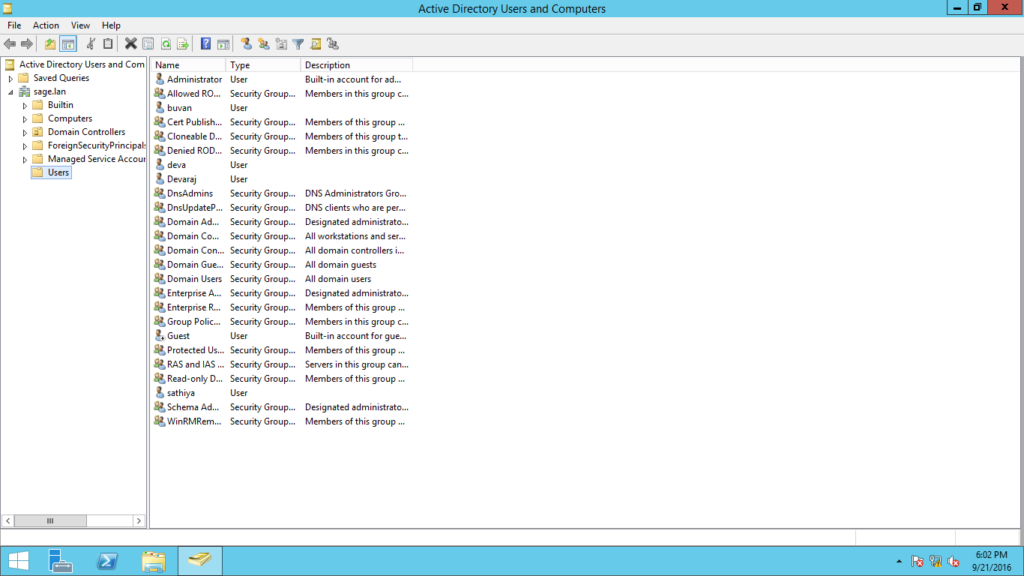Select the Computers container in the tree
Screen dimensions: 1024x576
(x=69, y=118)
